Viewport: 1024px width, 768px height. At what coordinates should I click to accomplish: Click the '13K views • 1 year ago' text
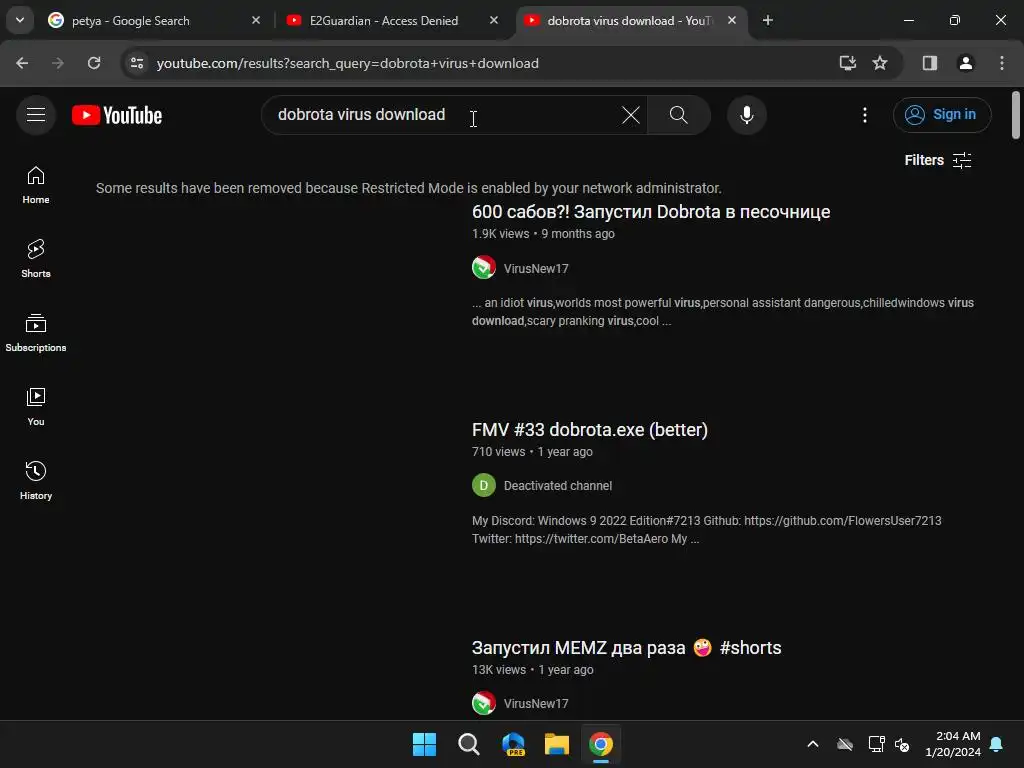(533, 670)
